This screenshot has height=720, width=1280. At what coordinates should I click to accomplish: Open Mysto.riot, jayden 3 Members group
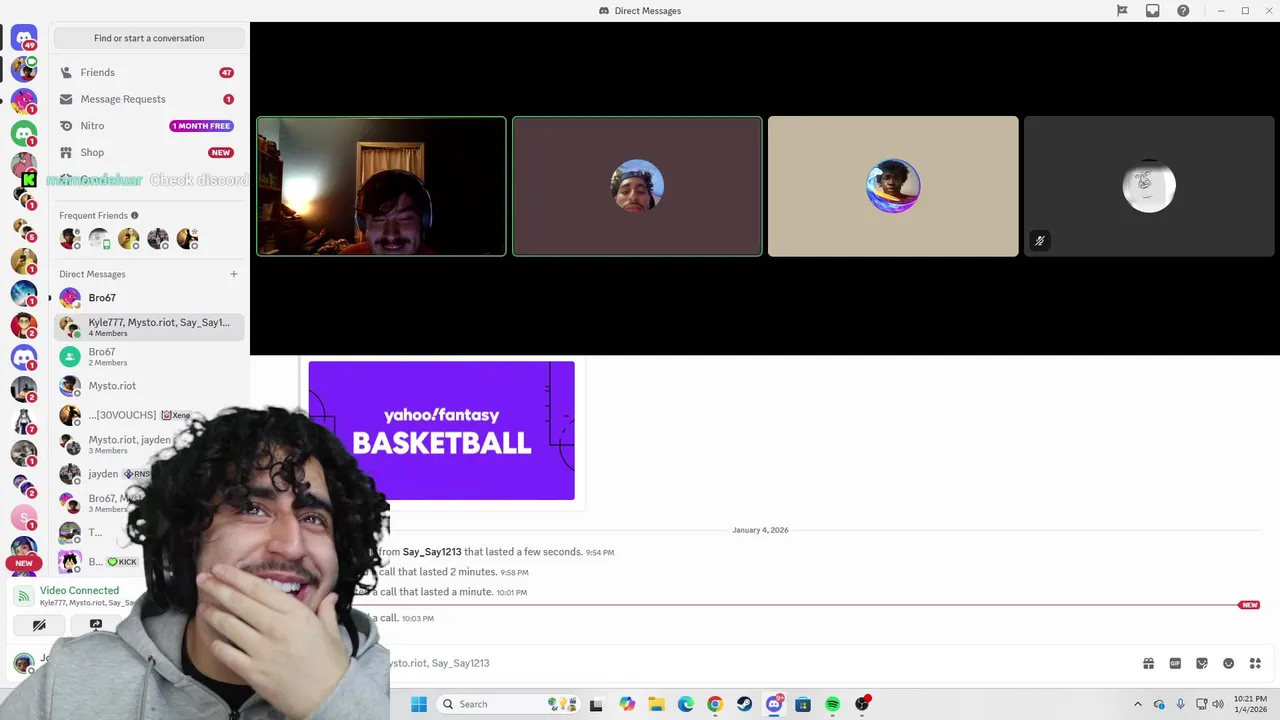pyautogui.click(x=128, y=444)
